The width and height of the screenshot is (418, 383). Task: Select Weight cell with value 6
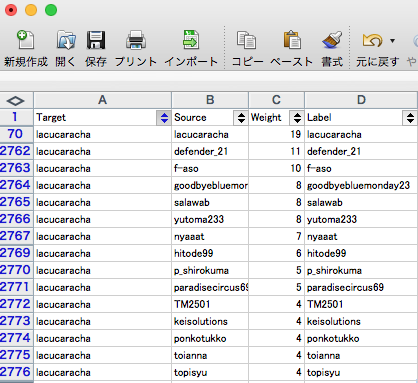276,253
